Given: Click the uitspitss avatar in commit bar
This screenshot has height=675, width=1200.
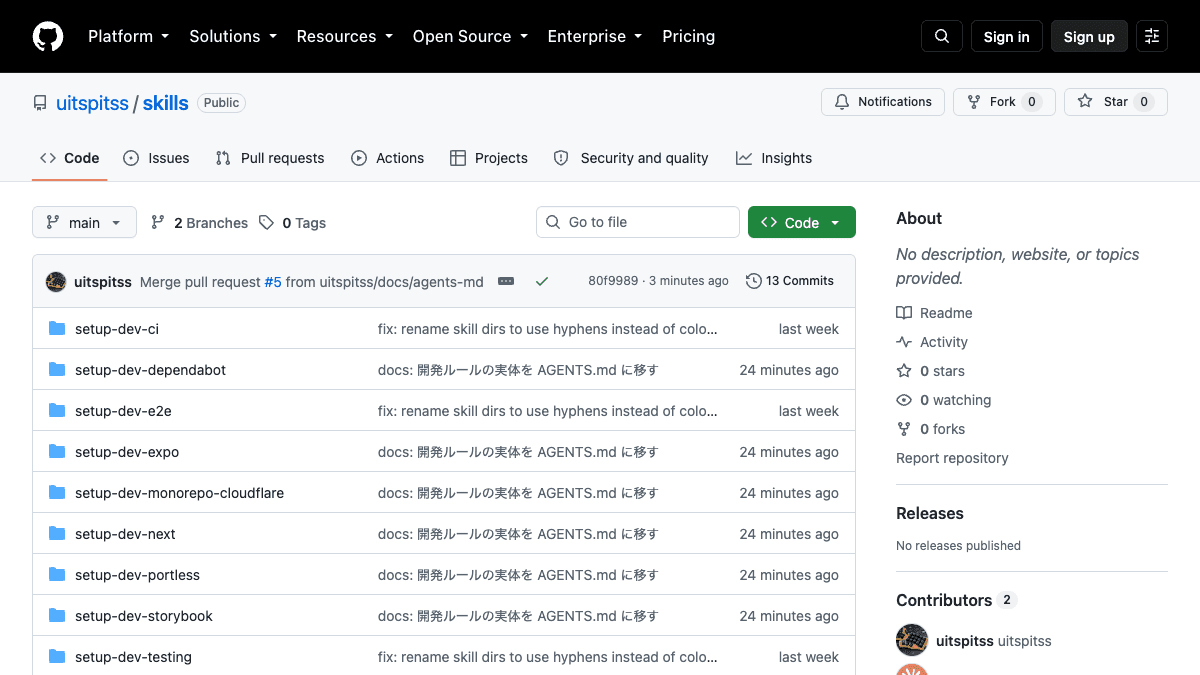Looking at the screenshot, I should [x=56, y=282].
